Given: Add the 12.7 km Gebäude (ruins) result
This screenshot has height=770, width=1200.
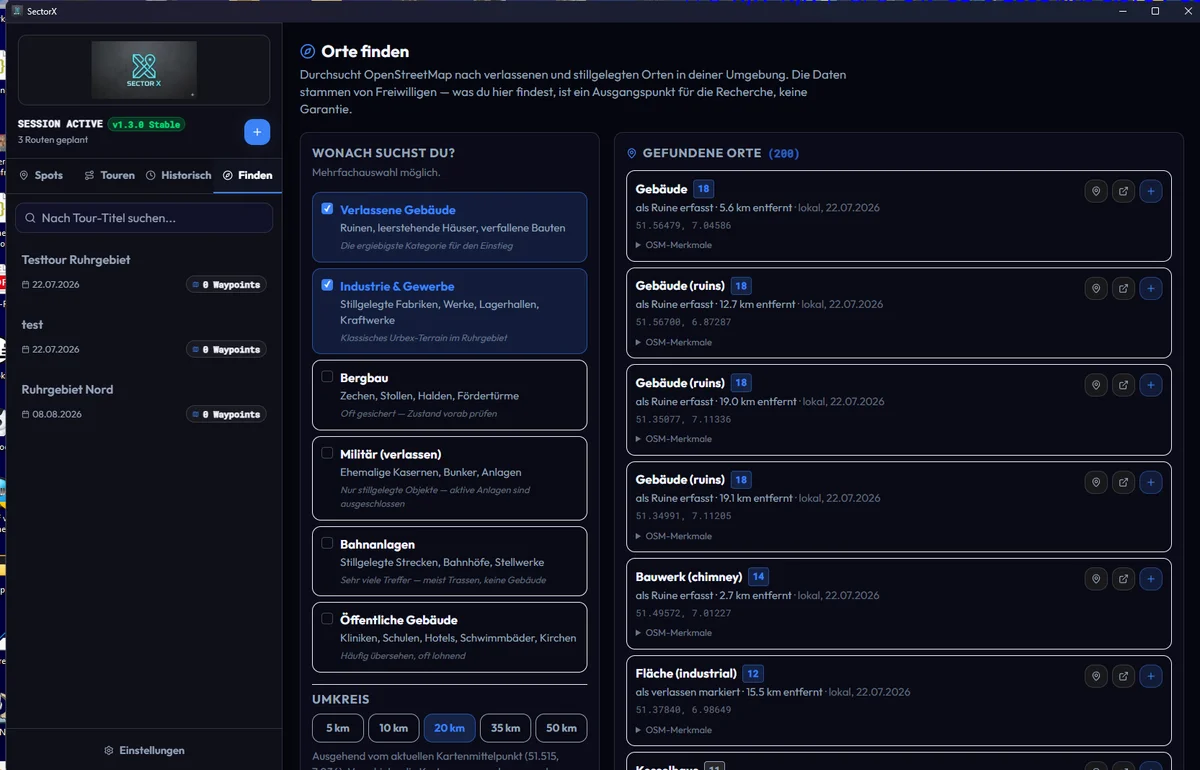Looking at the screenshot, I should click(x=1151, y=288).
